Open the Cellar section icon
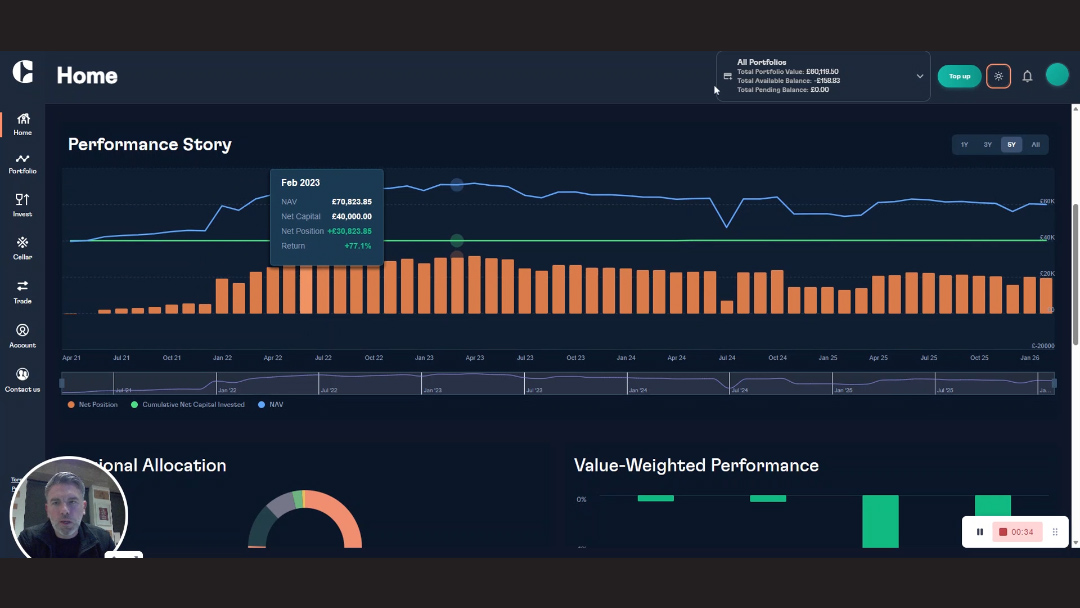 coord(22,243)
